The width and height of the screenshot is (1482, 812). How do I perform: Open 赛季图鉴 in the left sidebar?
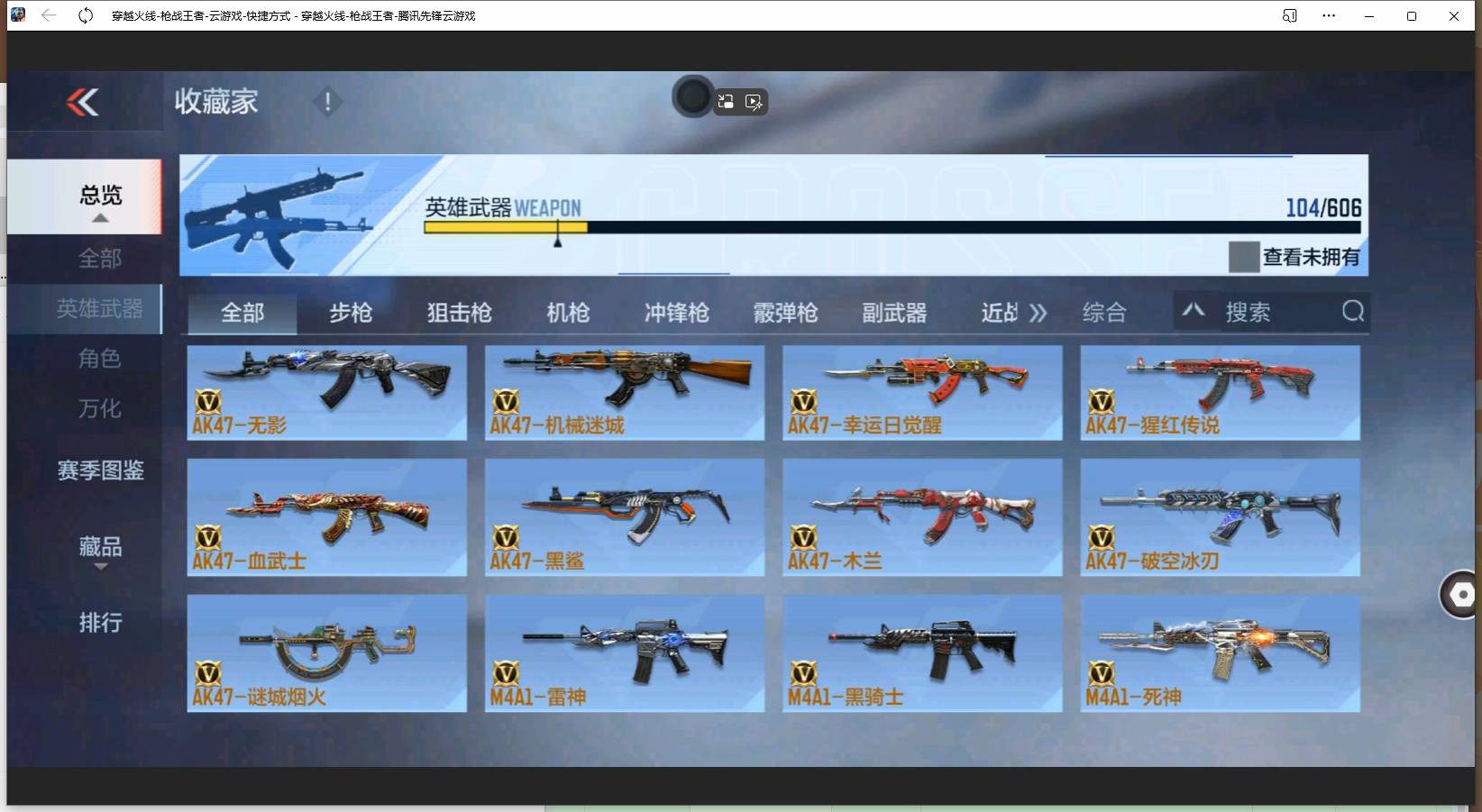point(100,470)
